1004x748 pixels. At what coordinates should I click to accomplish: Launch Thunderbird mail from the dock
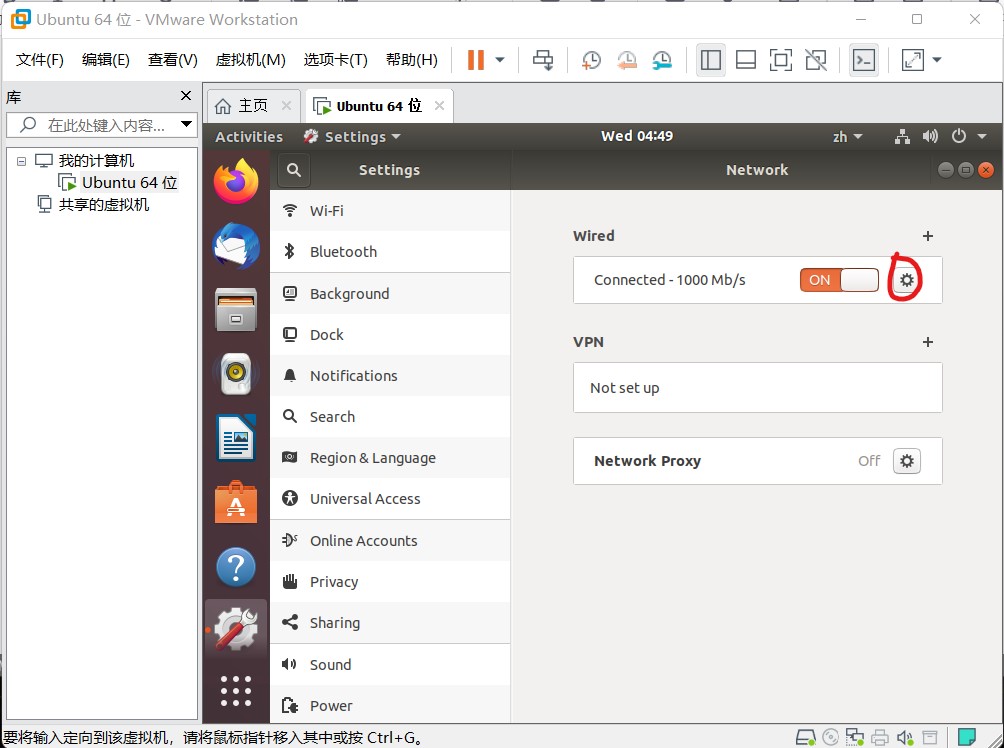tap(236, 246)
